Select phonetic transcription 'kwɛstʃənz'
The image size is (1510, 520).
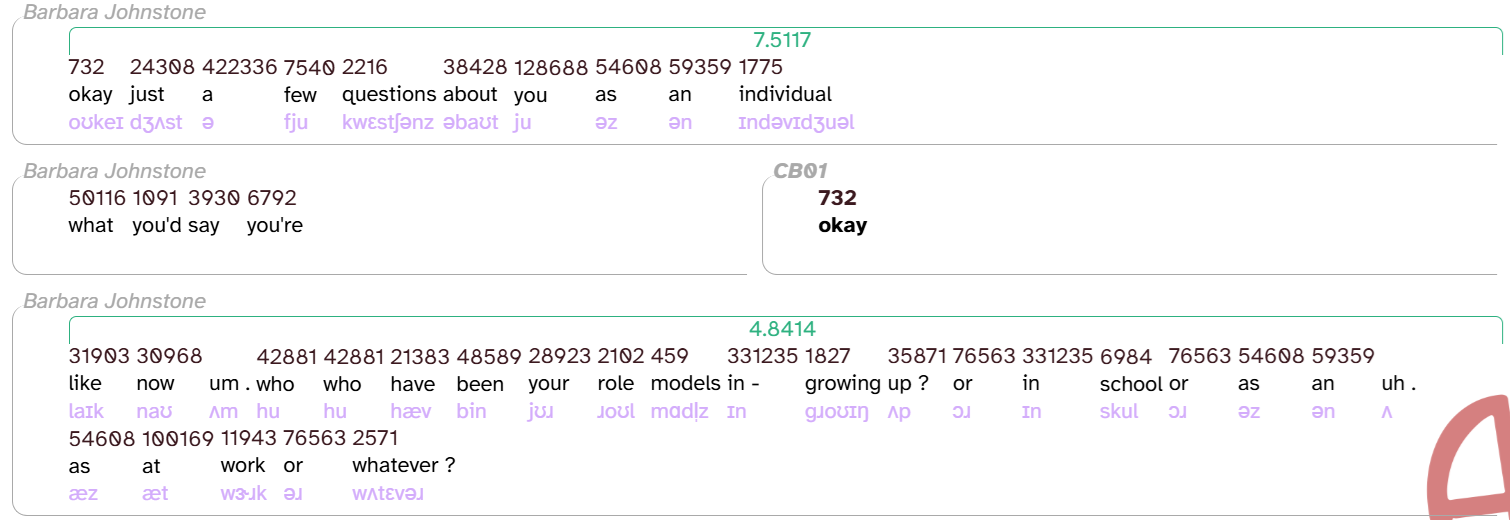[x=388, y=123]
